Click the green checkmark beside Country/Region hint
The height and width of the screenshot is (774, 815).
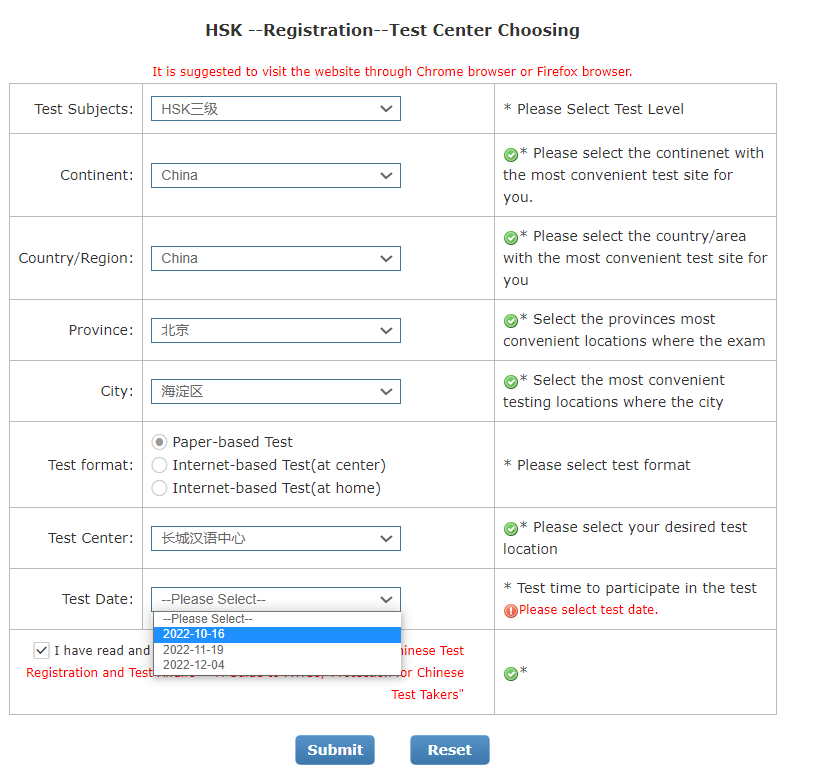coord(511,237)
